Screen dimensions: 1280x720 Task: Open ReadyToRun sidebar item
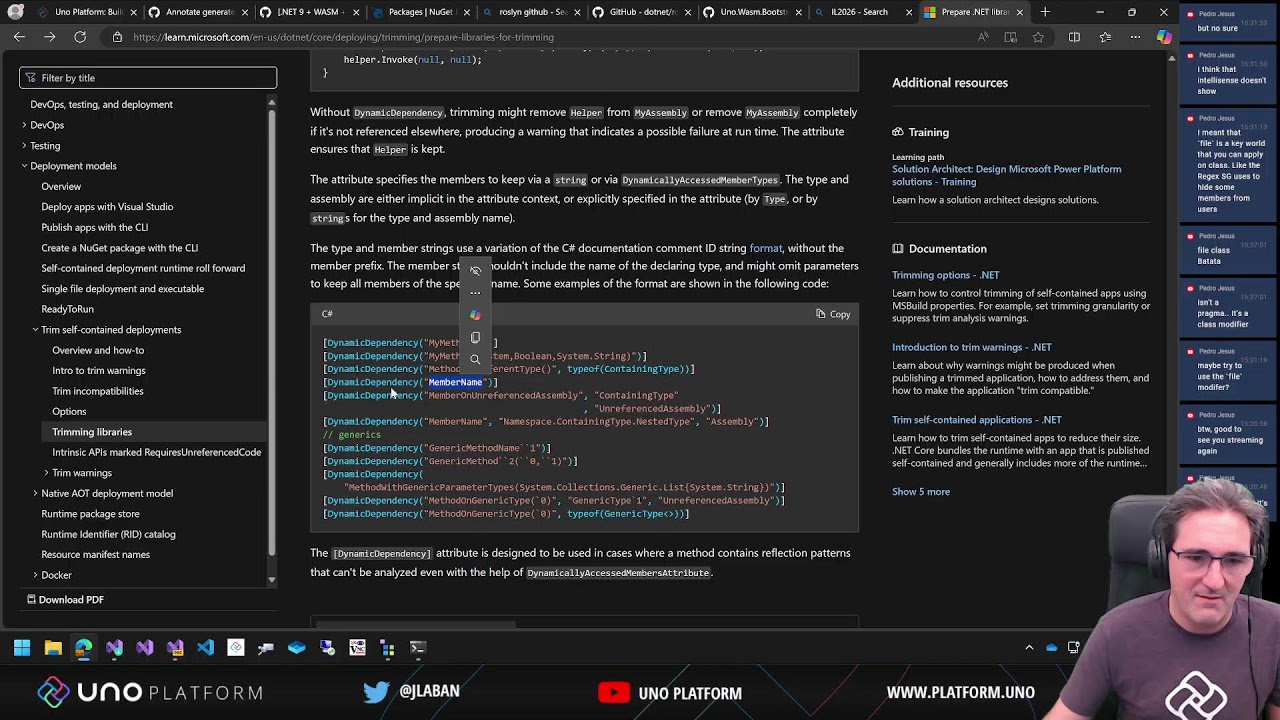click(x=67, y=309)
